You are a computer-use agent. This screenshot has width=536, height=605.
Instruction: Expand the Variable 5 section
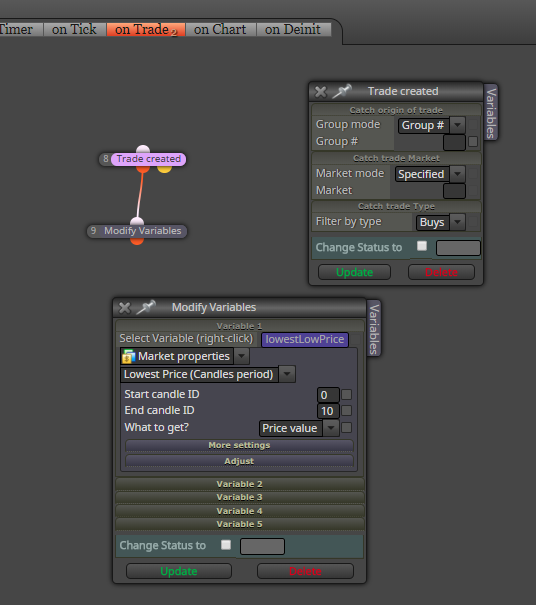(x=239, y=524)
